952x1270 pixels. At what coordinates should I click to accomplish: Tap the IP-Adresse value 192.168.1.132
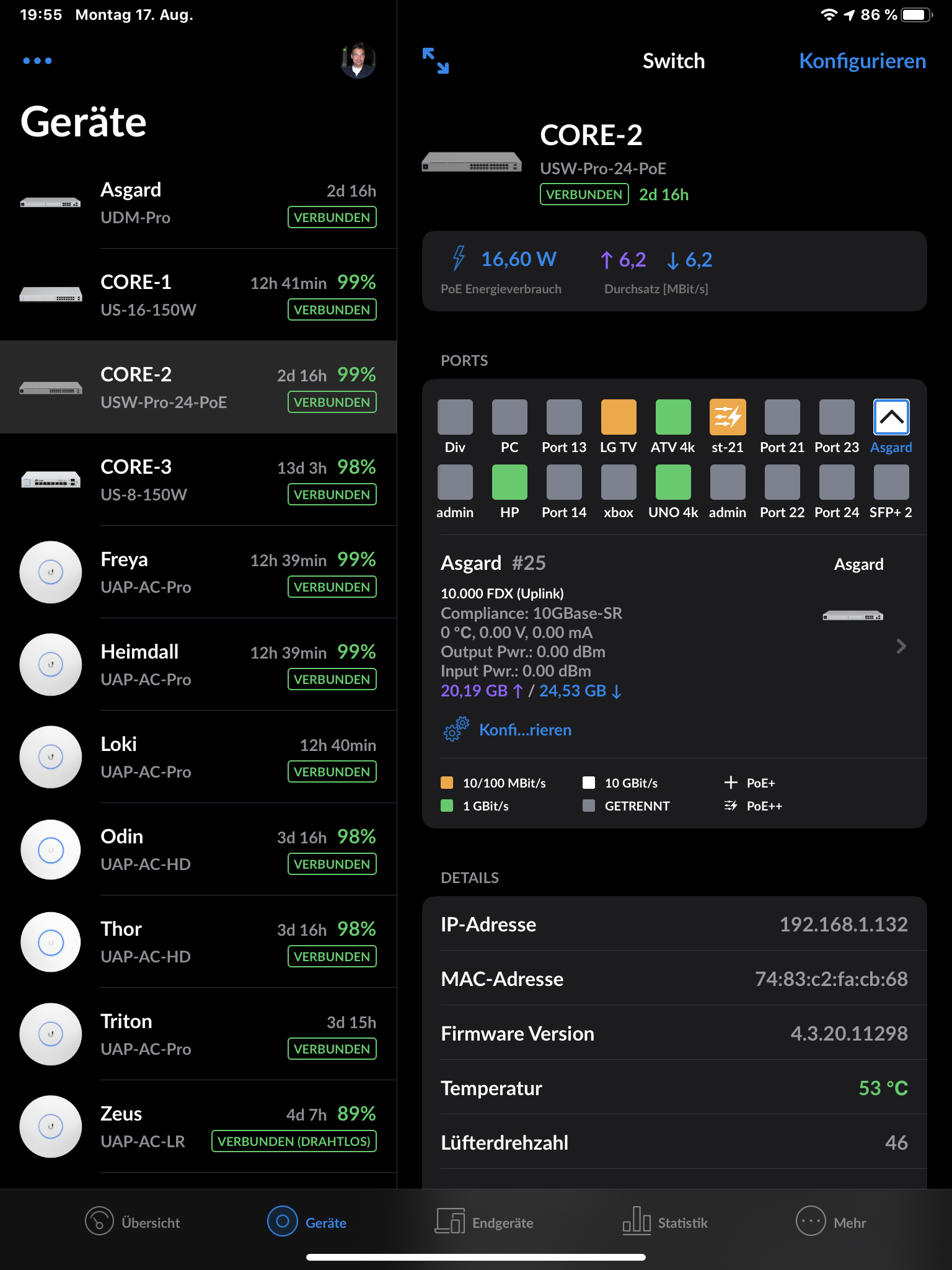point(843,924)
